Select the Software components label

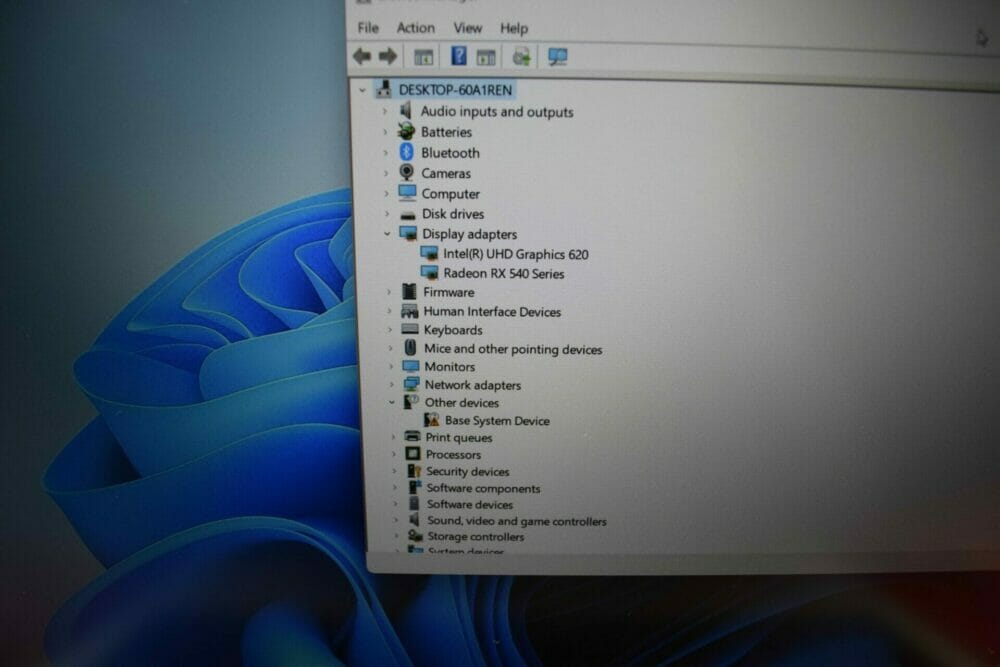tap(483, 488)
